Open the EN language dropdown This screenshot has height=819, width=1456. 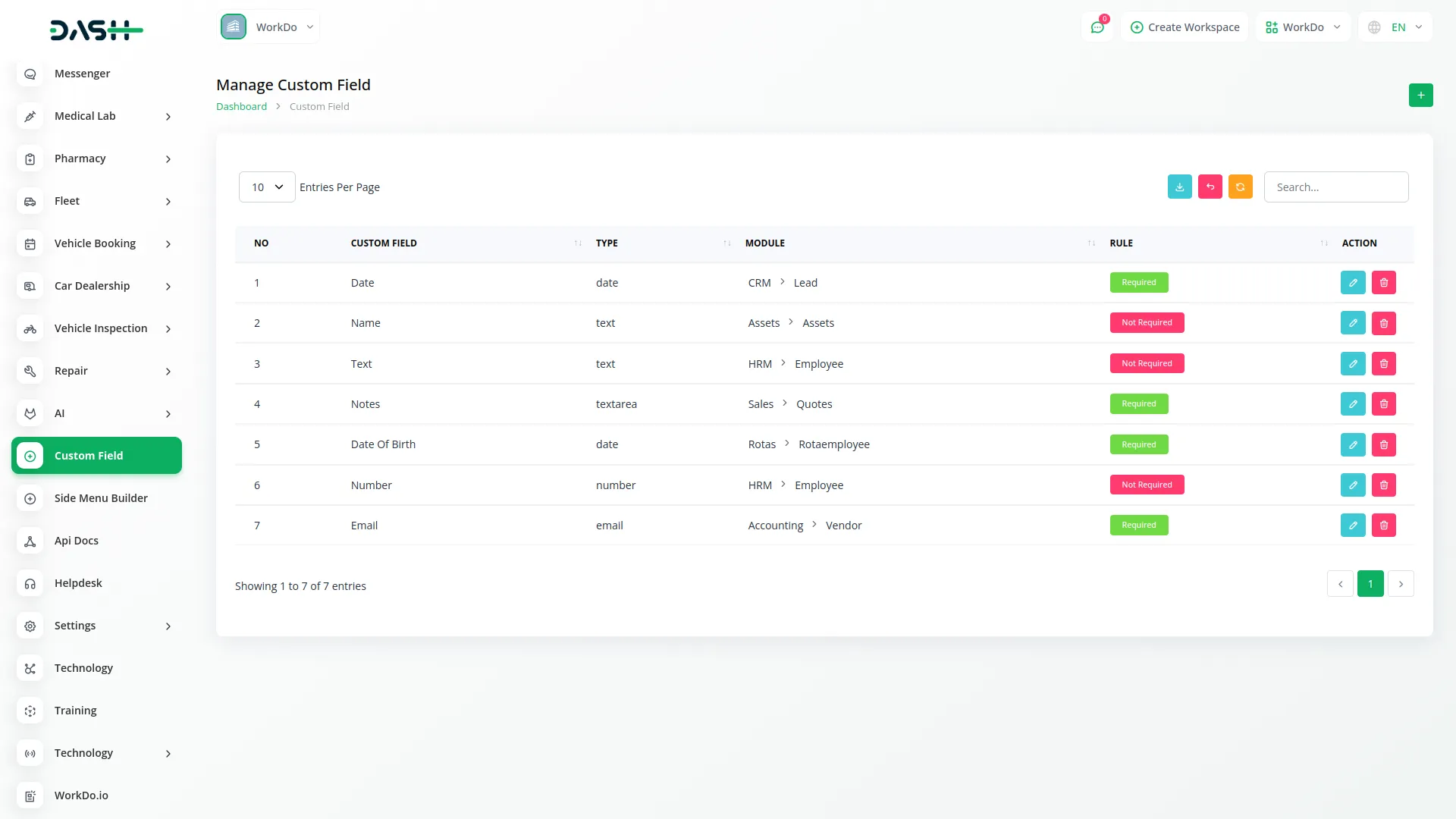pyautogui.click(x=1395, y=27)
